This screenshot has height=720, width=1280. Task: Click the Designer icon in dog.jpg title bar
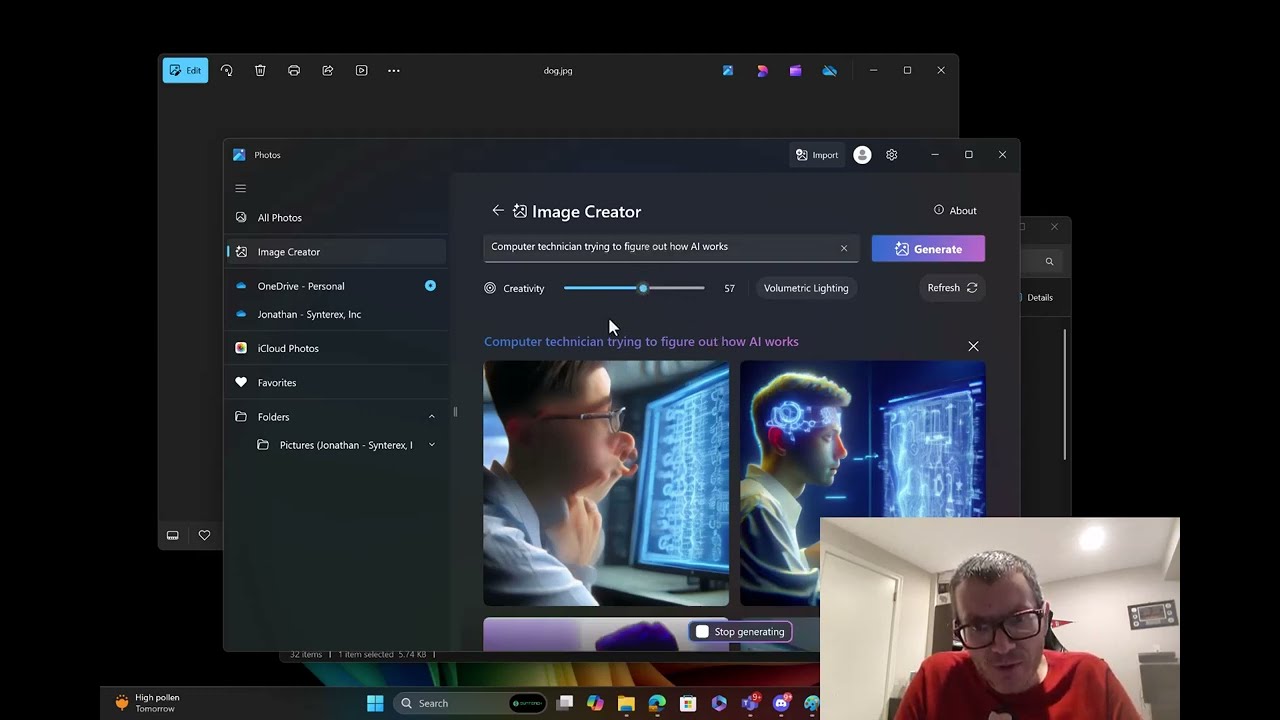pyautogui.click(x=762, y=71)
